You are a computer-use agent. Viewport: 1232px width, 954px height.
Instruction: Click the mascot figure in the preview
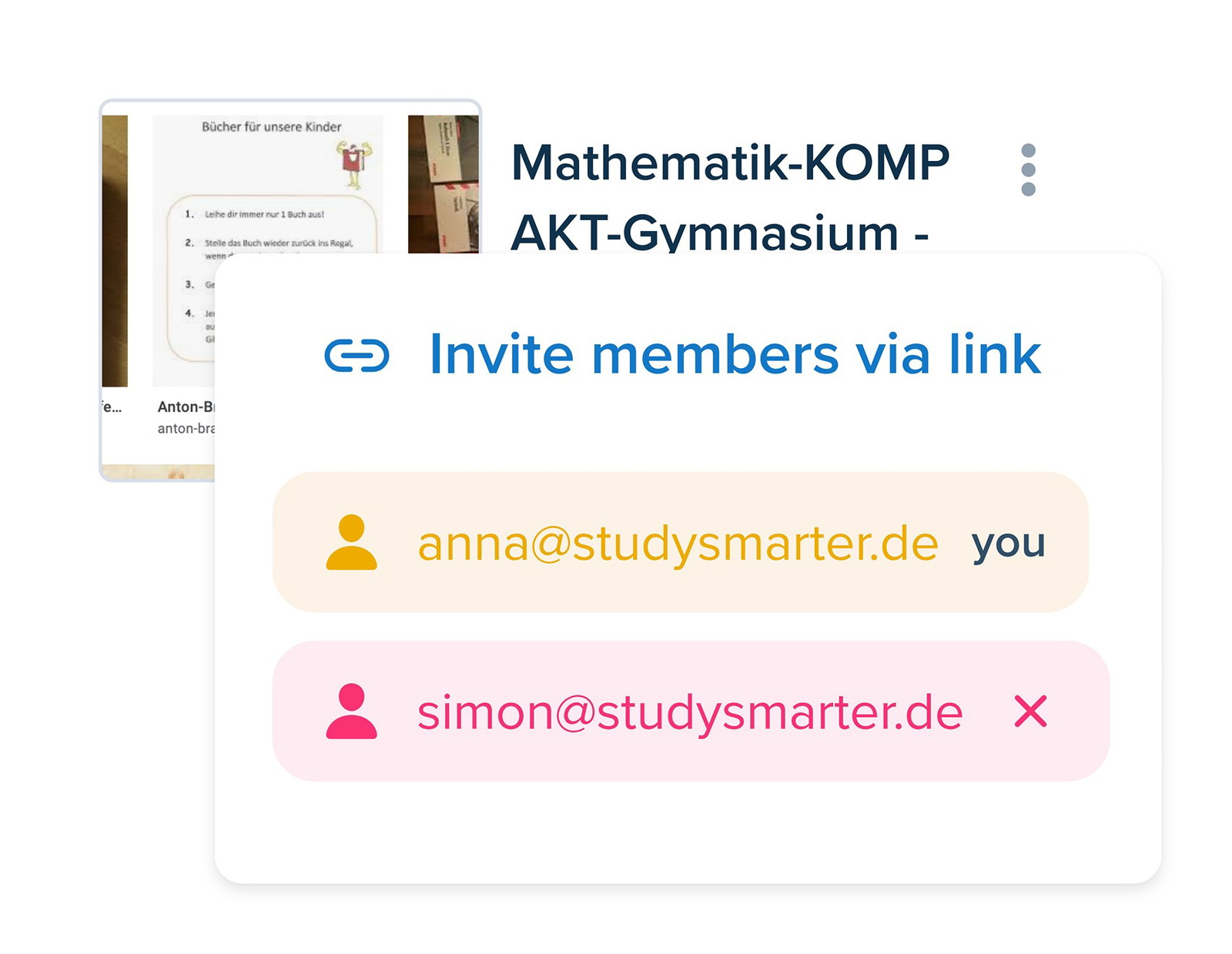pos(353,162)
